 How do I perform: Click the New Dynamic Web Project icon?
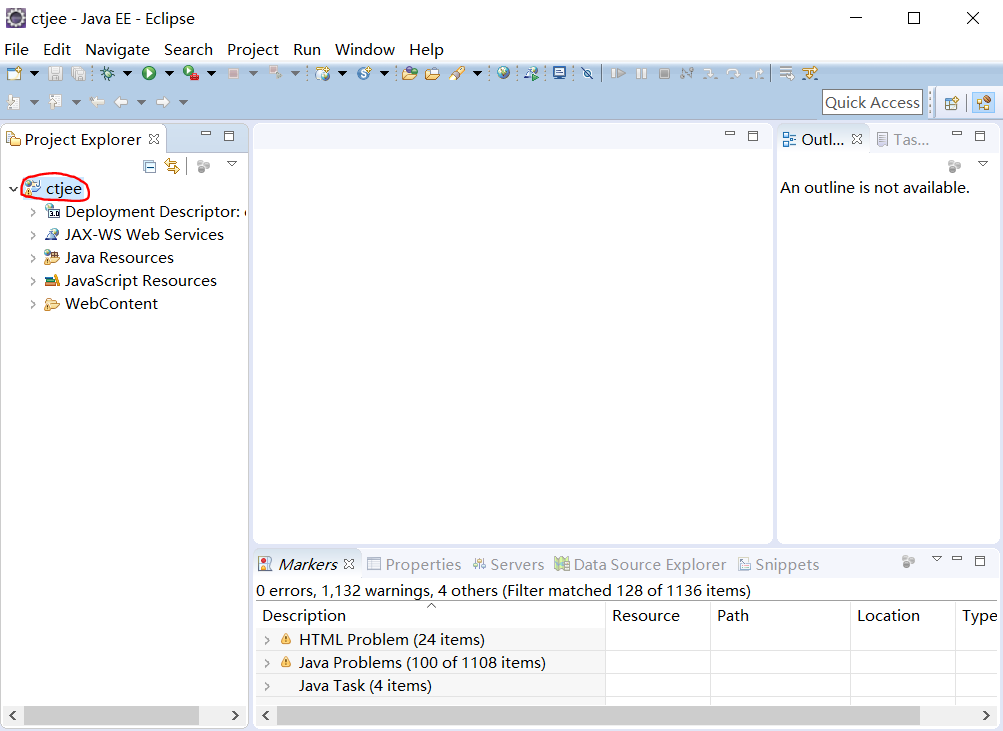pyautogui.click(x=323, y=74)
